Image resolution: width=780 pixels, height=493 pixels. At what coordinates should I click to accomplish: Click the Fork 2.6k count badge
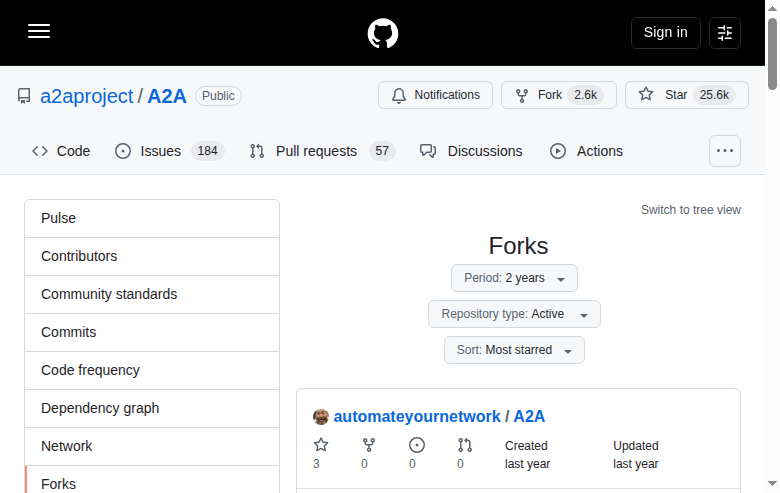coord(585,95)
